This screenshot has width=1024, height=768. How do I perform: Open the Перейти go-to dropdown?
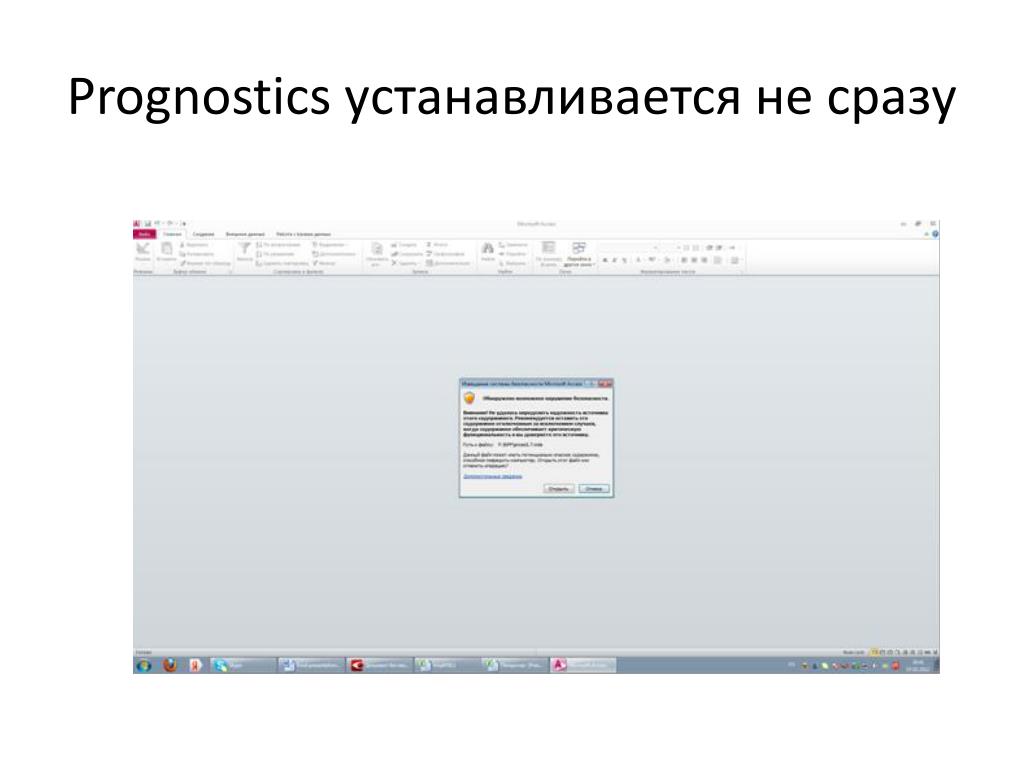click(x=513, y=254)
